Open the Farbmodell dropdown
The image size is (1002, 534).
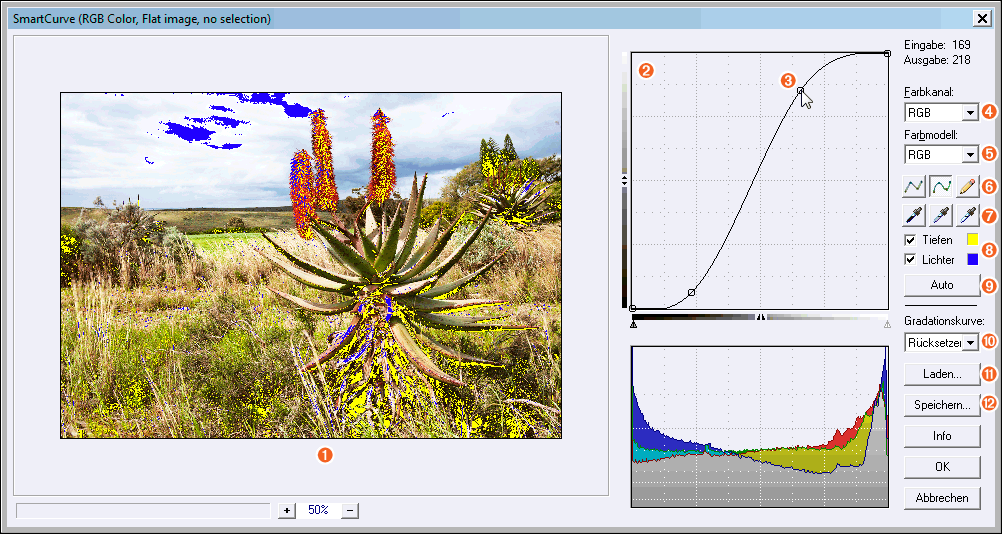click(969, 155)
